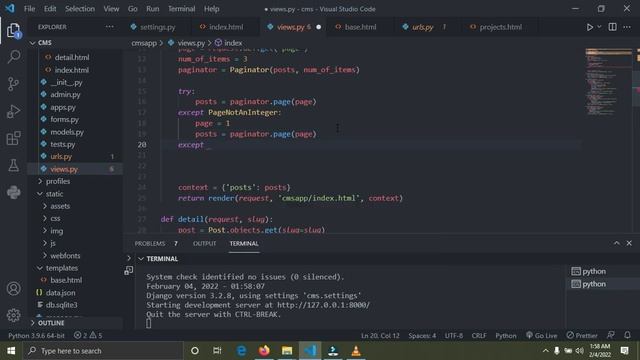Open the Extensions view icon

click(13, 138)
